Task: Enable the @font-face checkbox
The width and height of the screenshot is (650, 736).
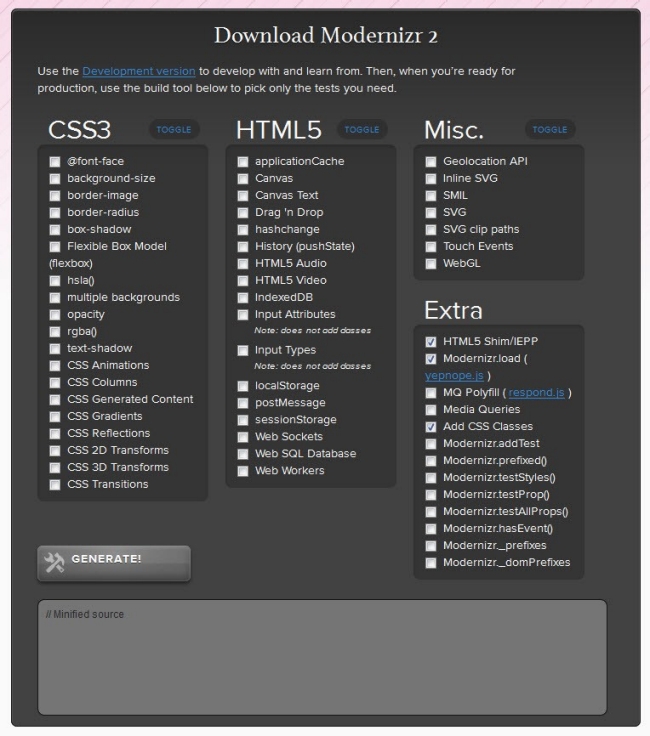Action: [55, 162]
